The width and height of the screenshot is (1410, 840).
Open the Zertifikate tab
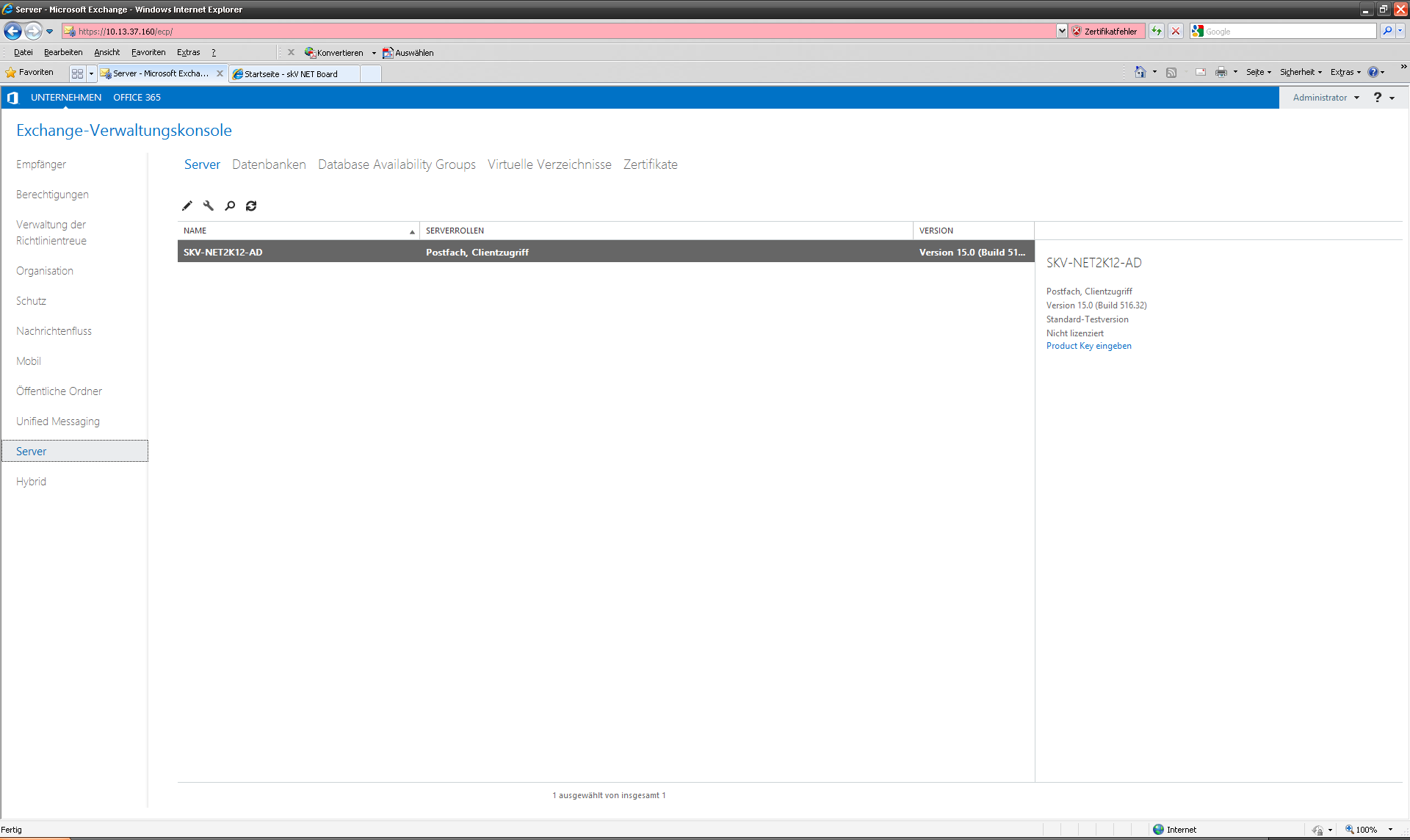[650, 164]
